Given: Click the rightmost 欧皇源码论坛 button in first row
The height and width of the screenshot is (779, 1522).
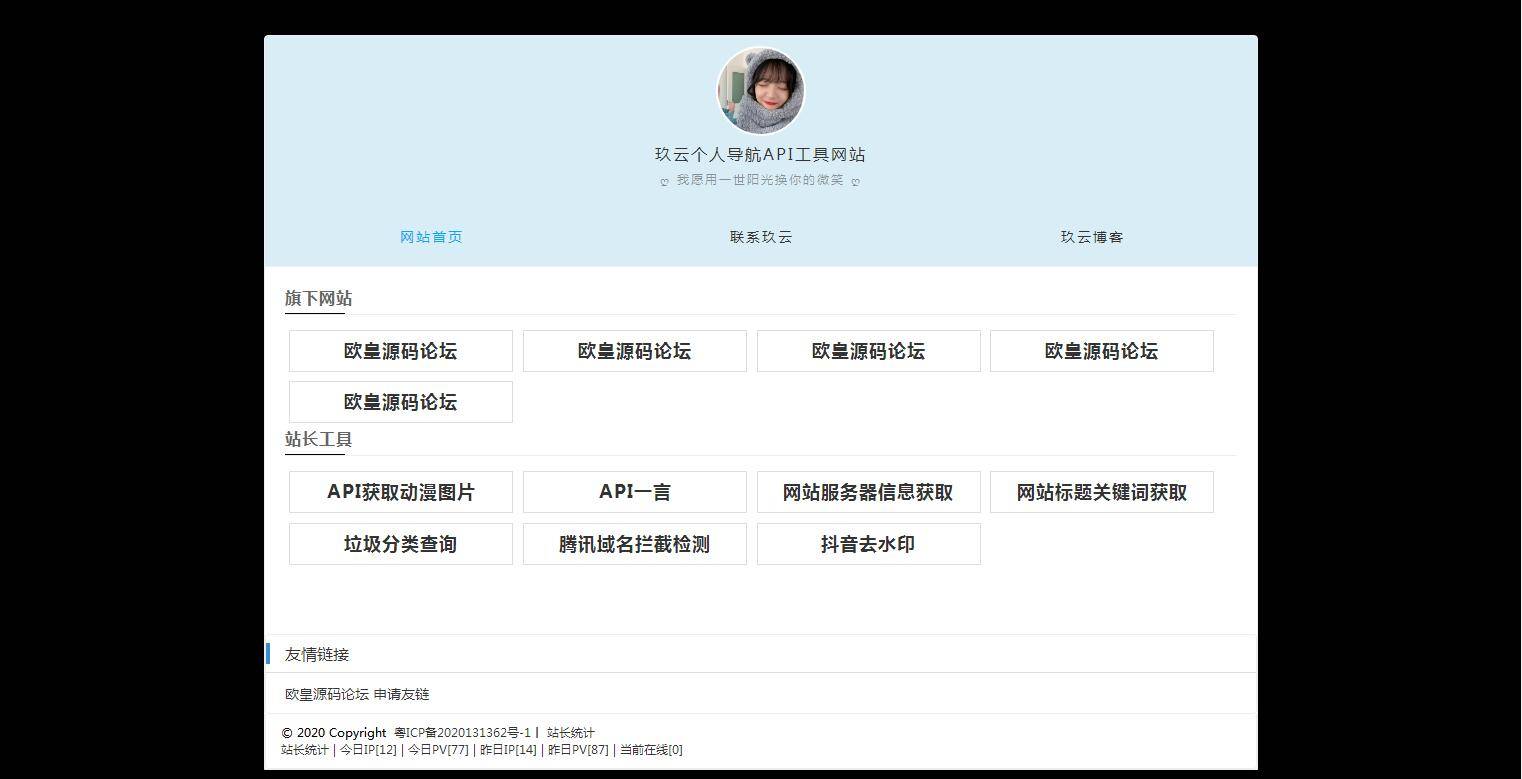Looking at the screenshot, I should tap(1101, 351).
